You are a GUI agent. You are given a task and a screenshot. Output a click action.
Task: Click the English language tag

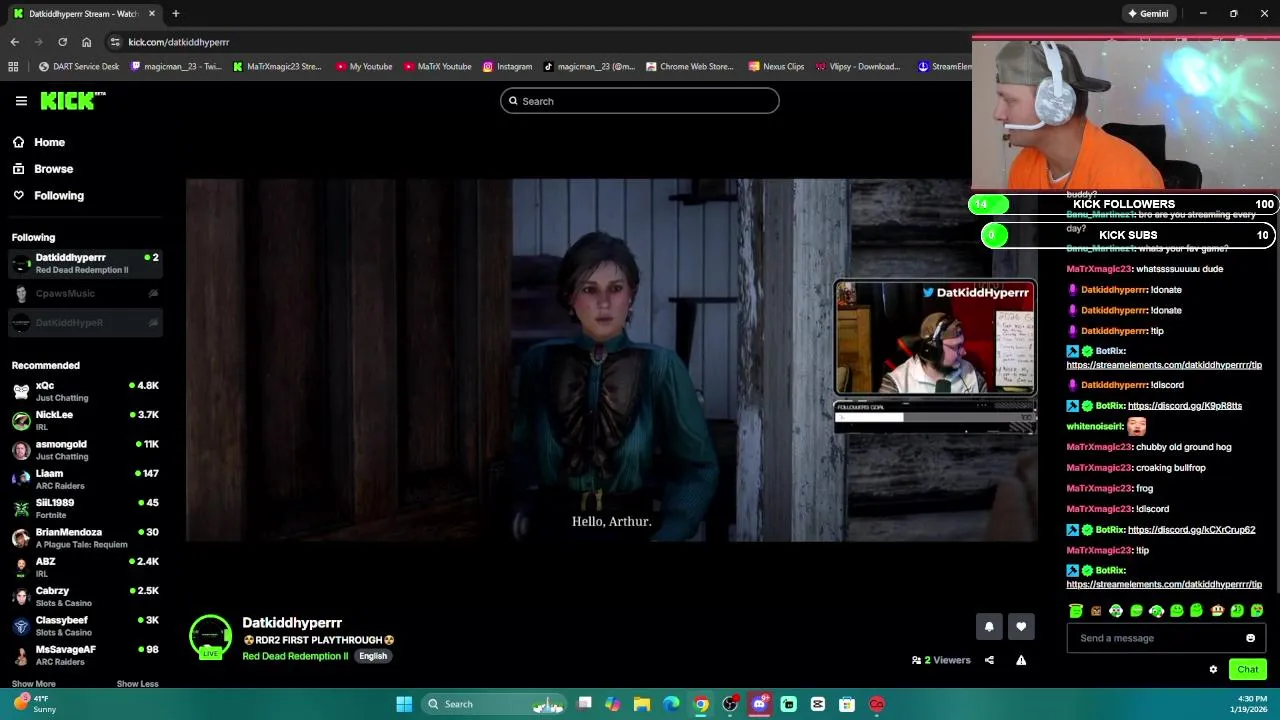click(x=373, y=656)
